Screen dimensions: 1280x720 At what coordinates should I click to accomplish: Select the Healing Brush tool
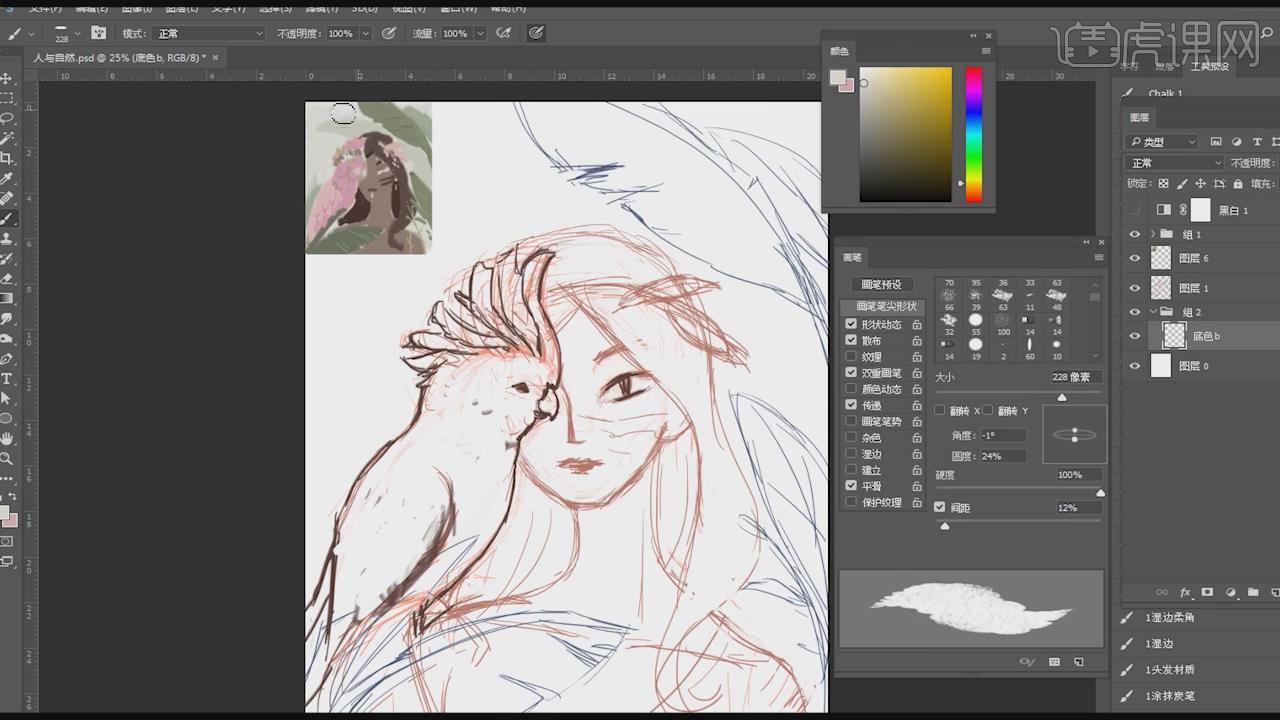tap(7, 198)
